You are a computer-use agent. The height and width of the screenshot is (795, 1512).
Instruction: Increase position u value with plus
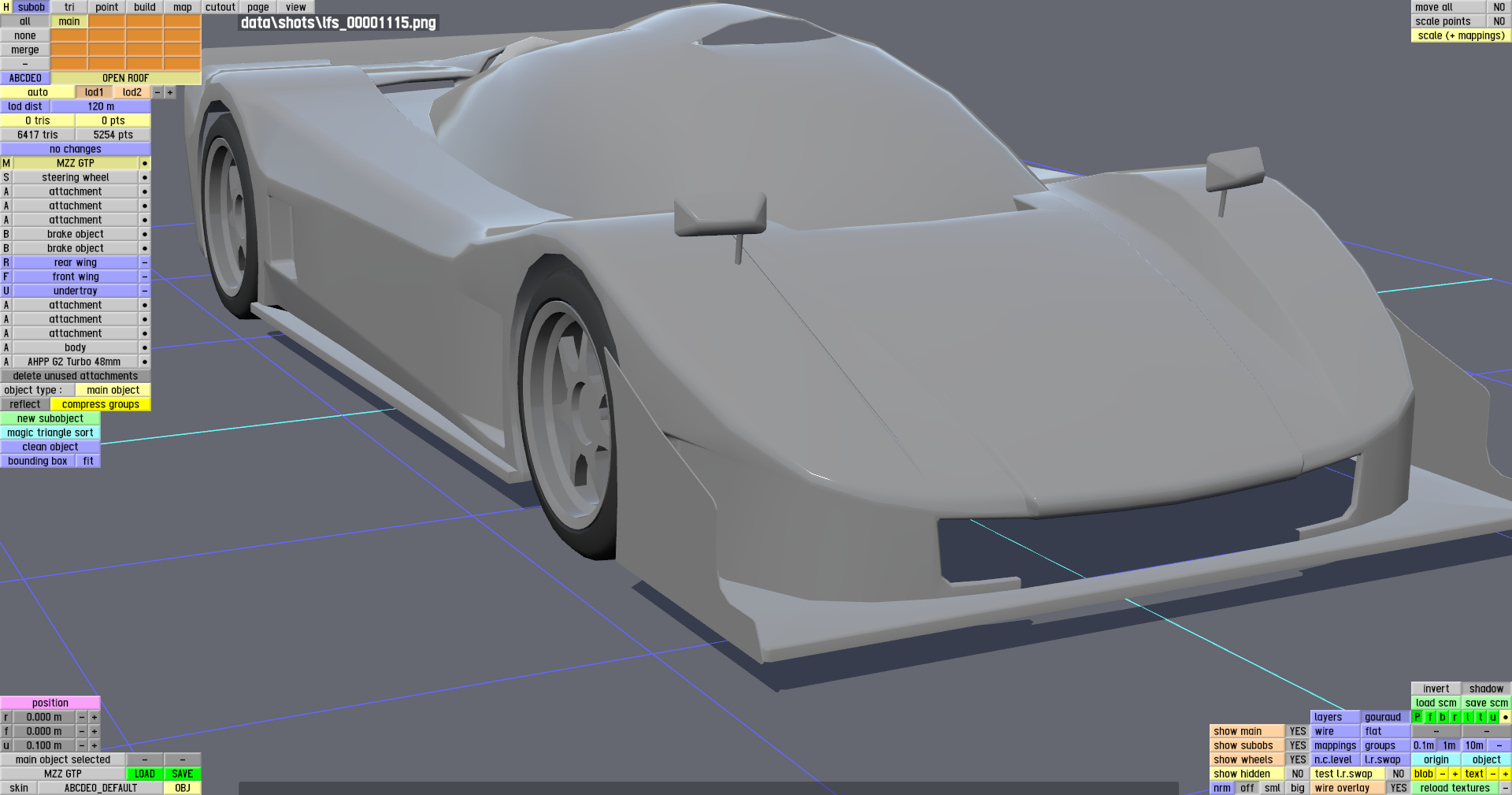pyautogui.click(x=94, y=745)
